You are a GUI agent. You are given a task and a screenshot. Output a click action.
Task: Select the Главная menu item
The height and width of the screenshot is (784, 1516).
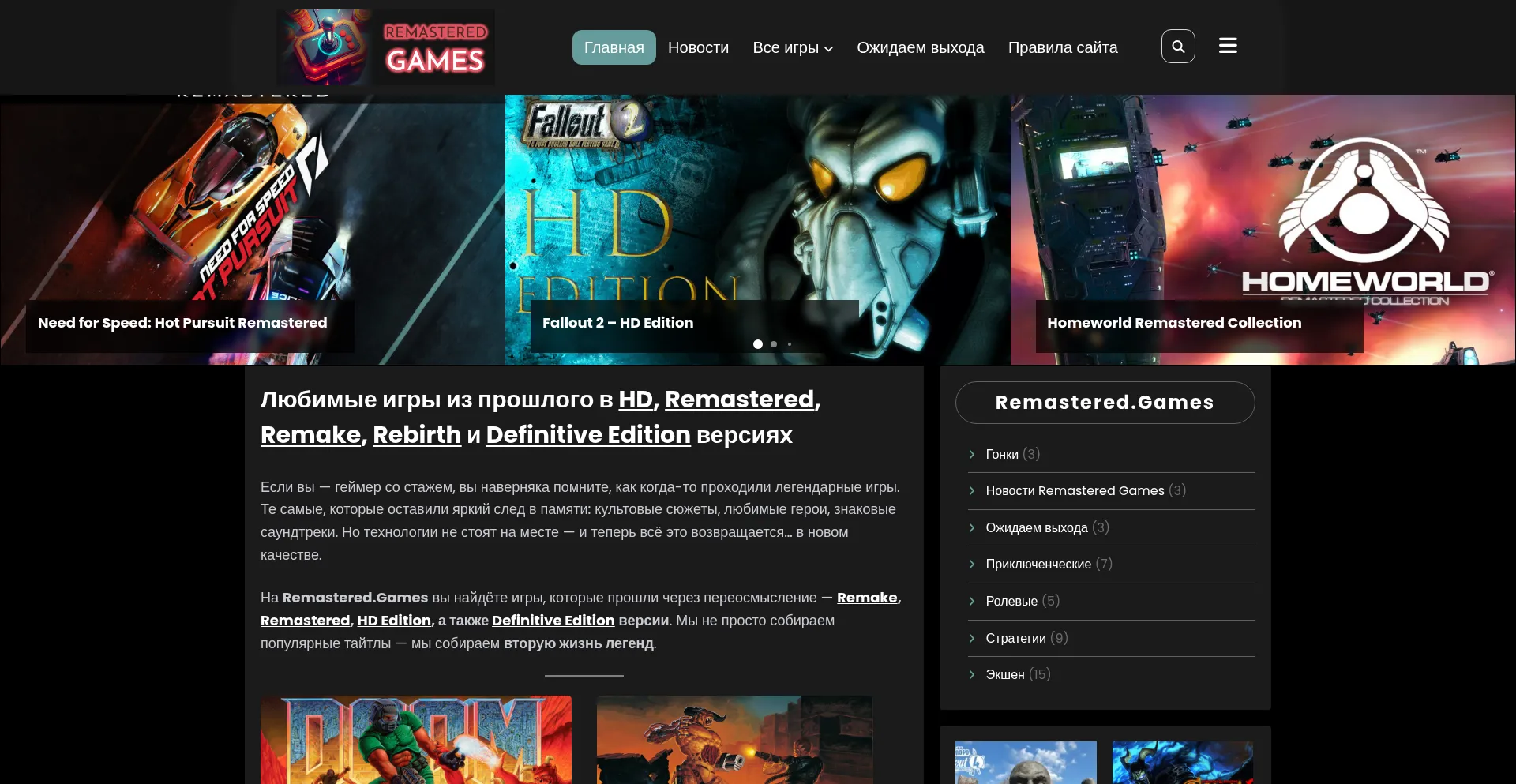tap(614, 47)
